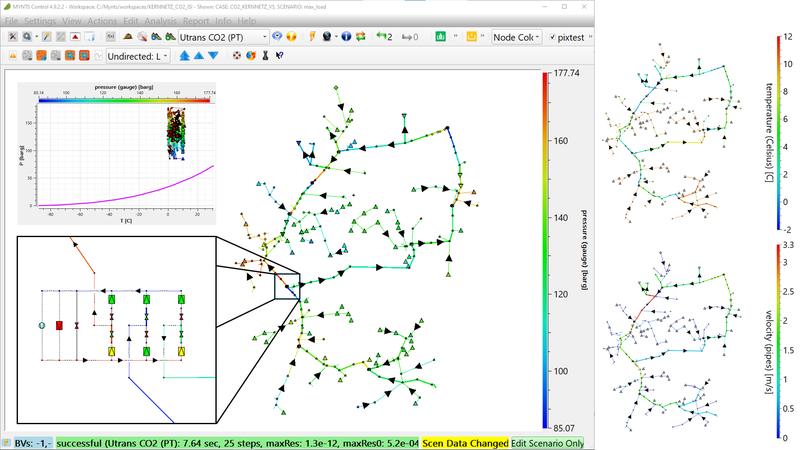Open the Edit menu
The height and width of the screenshot is (450, 800).
(131, 21)
